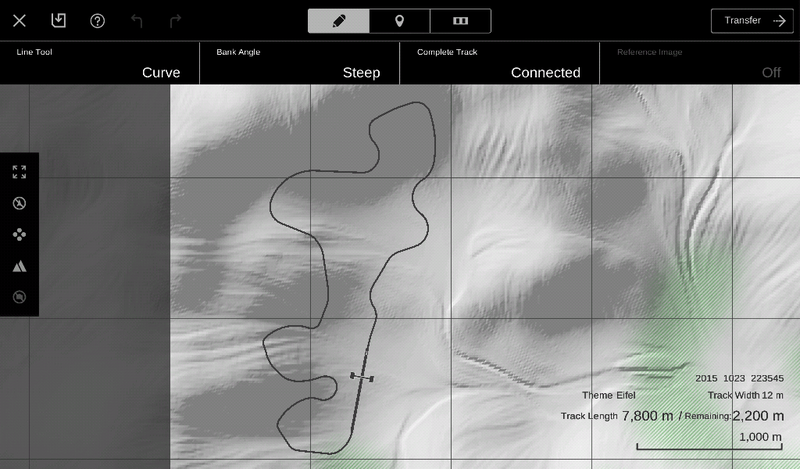800x469 pixels.
Task: Click the four-dot move control icon
Action: (x=19, y=235)
